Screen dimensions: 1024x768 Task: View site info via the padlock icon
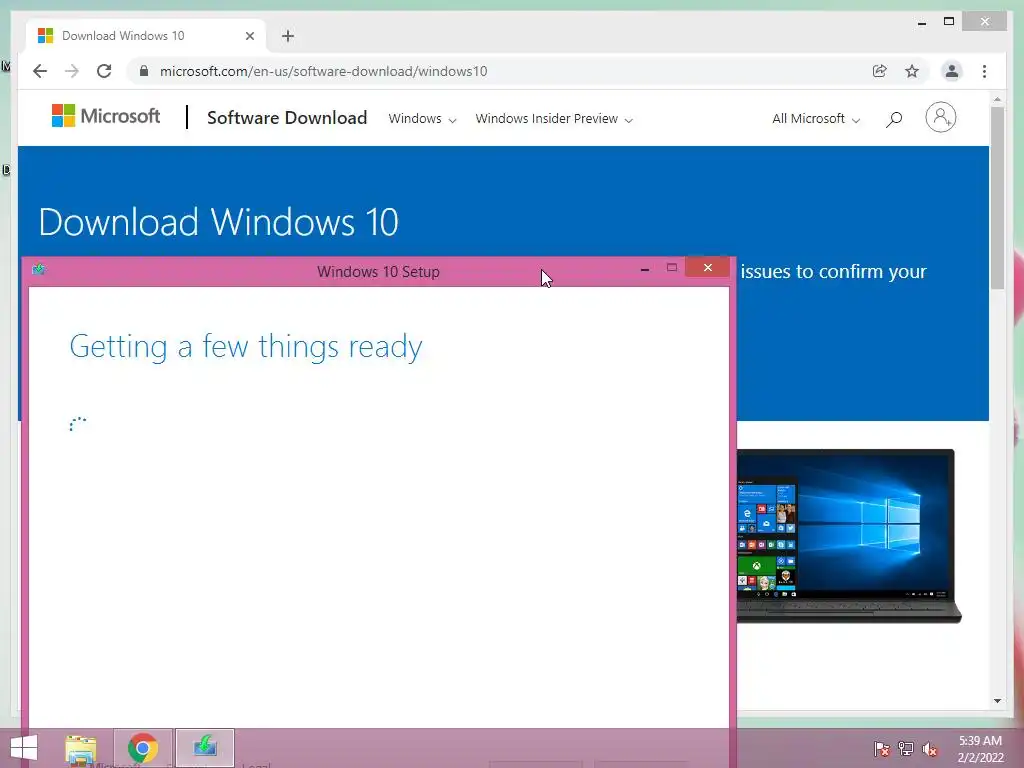[144, 71]
